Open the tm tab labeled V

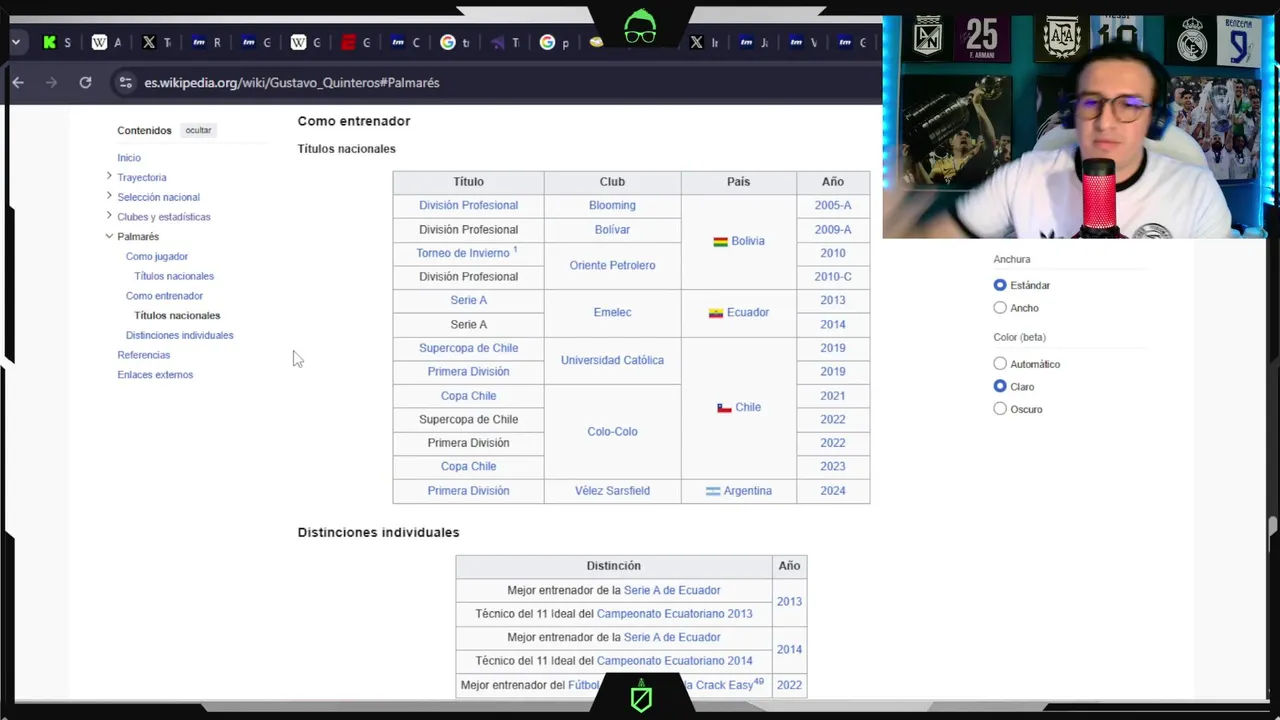[805, 42]
